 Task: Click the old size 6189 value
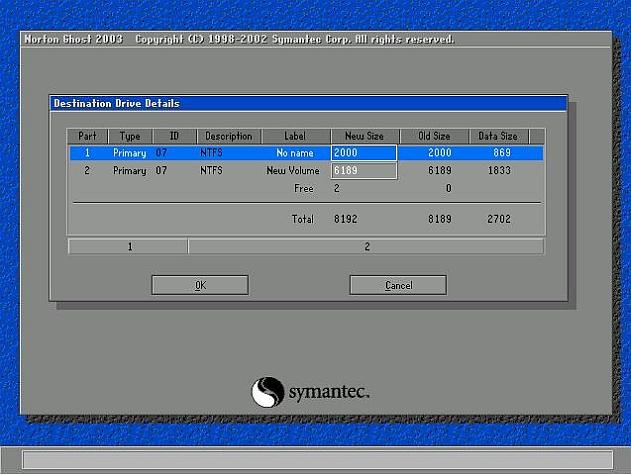[x=439, y=171]
